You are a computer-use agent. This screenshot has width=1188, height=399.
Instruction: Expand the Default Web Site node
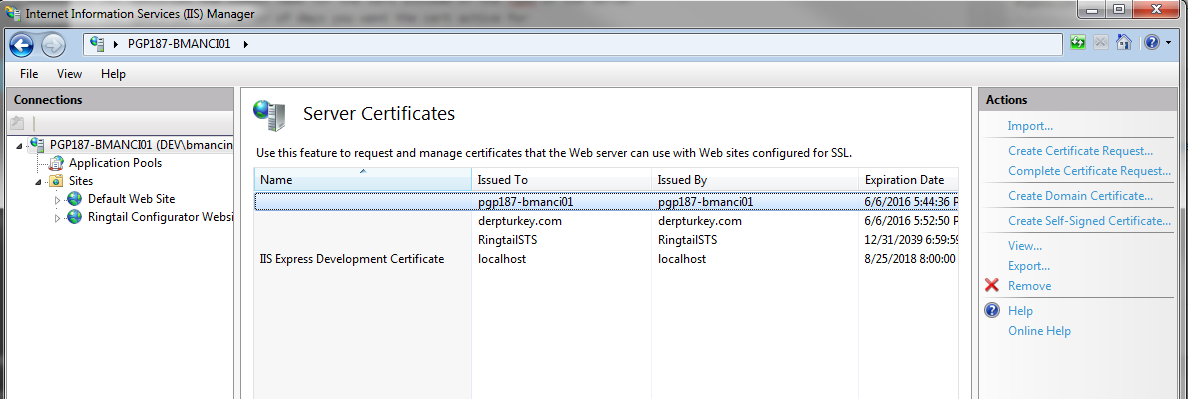[x=57, y=200]
